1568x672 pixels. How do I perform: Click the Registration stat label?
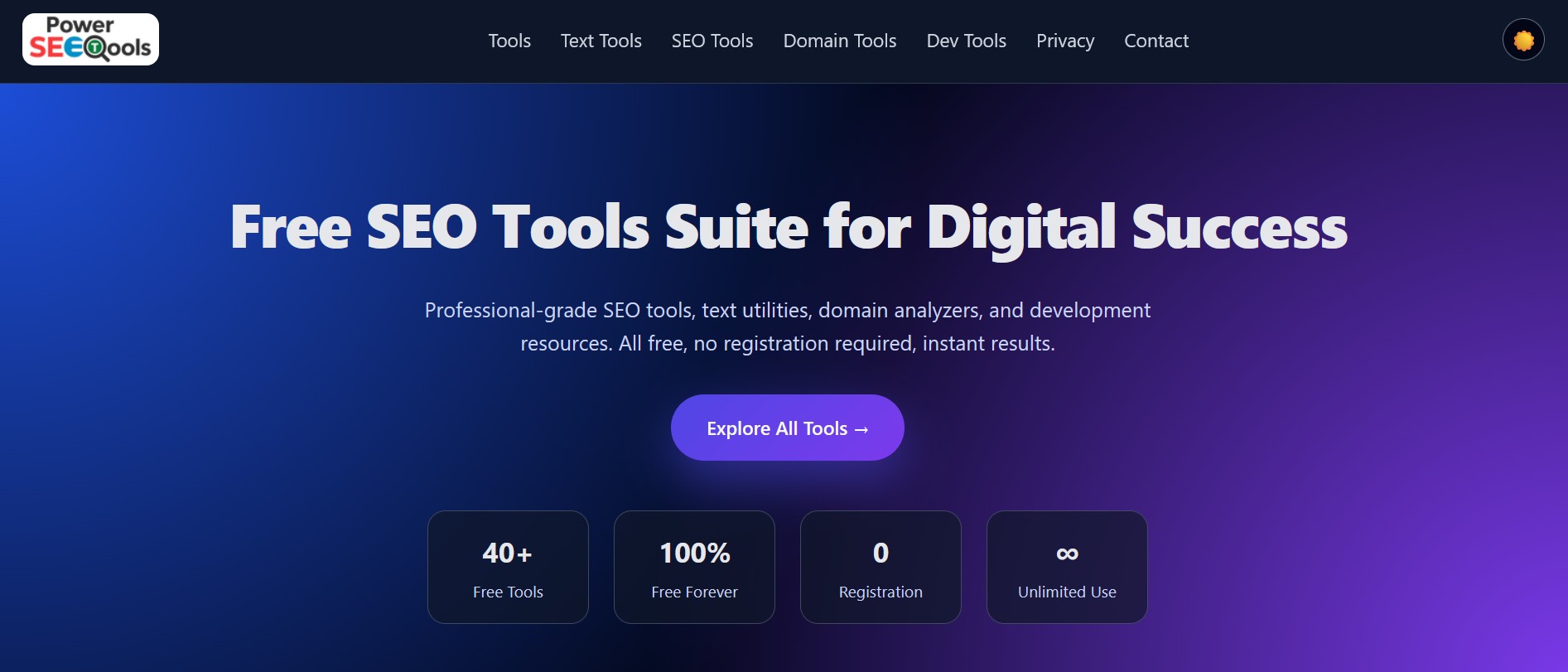pyautogui.click(x=880, y=592)
